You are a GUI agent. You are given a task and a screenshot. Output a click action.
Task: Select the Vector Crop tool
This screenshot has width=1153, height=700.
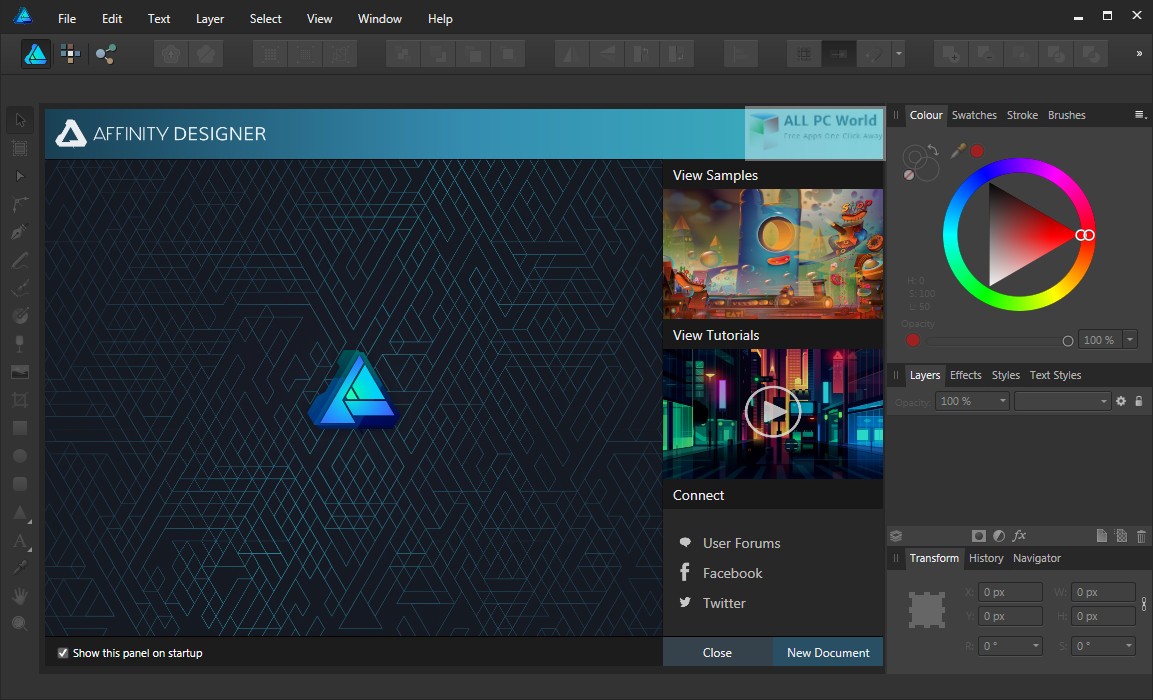(20, 399)
